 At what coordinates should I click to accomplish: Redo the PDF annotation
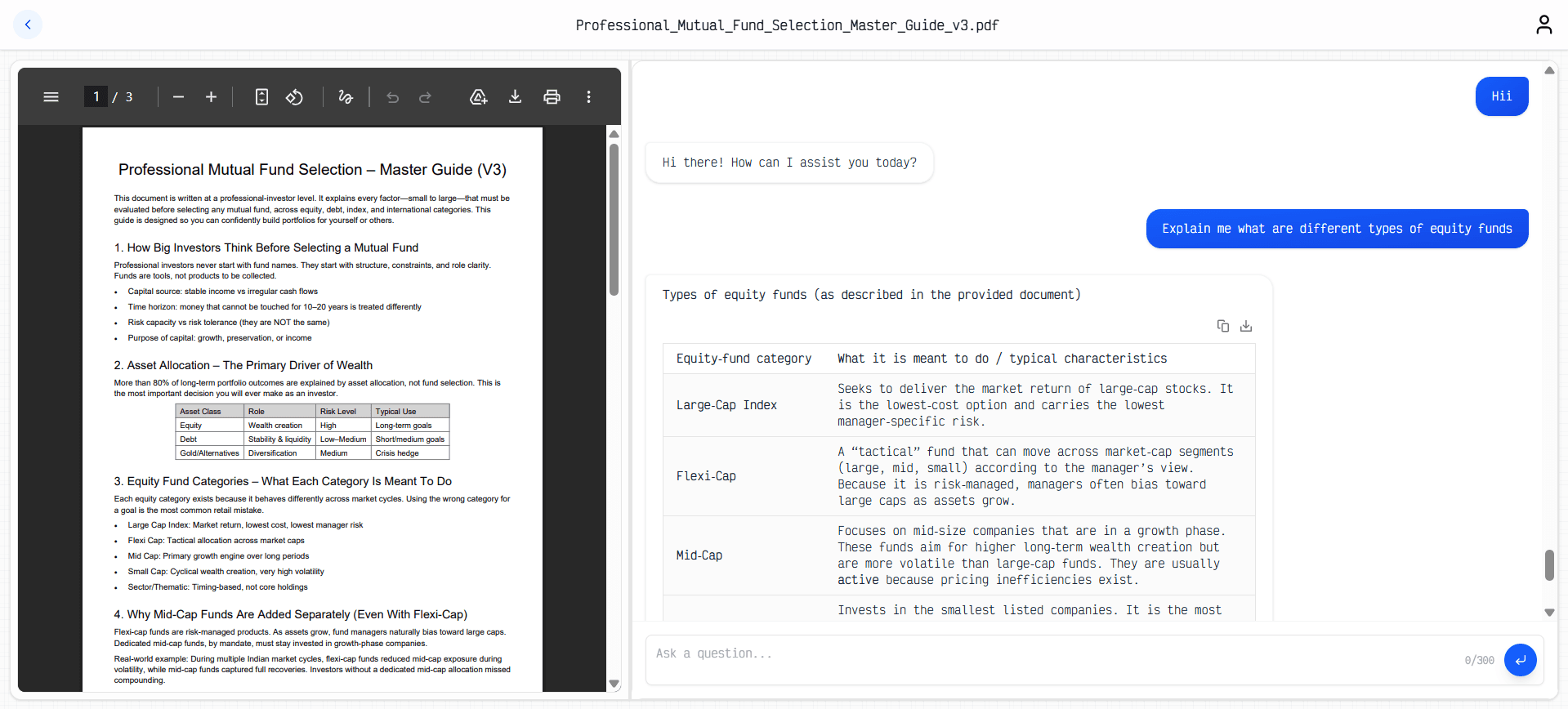pyautogui.click(x=425, y=97)
